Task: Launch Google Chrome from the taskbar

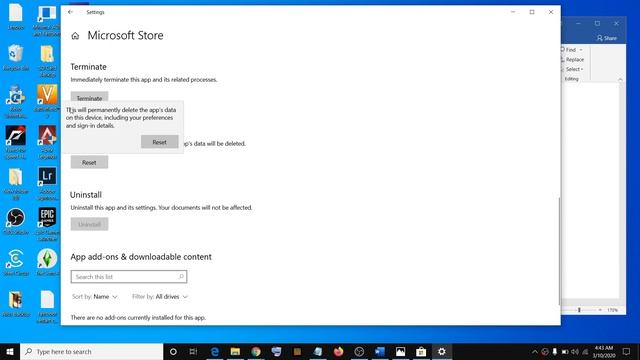Action: click(x=256, y=351)
